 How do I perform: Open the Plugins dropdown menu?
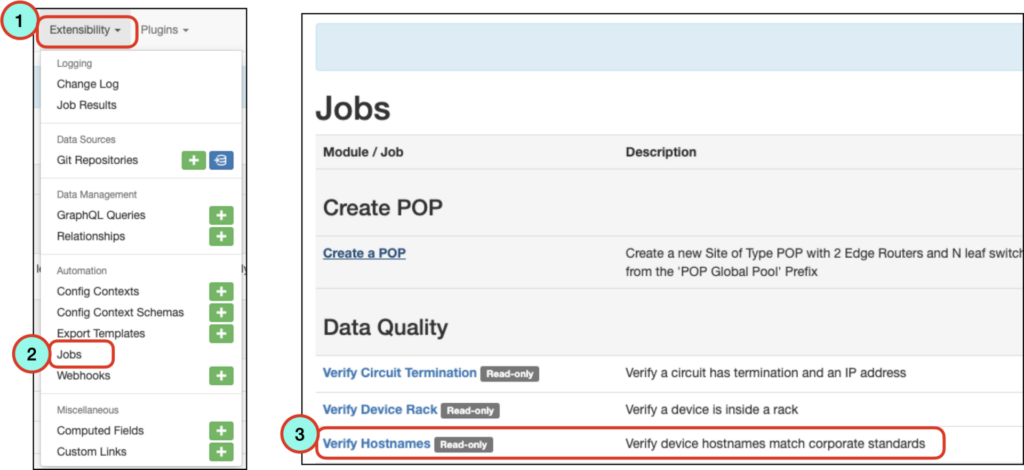click(x=165, y=31)
